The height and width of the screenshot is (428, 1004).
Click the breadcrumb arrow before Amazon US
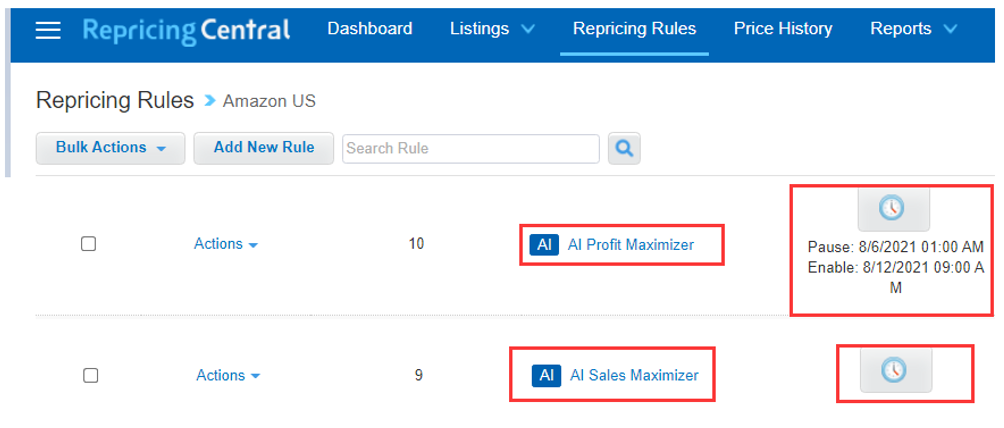pyautogui.click(x=209, y=101)
